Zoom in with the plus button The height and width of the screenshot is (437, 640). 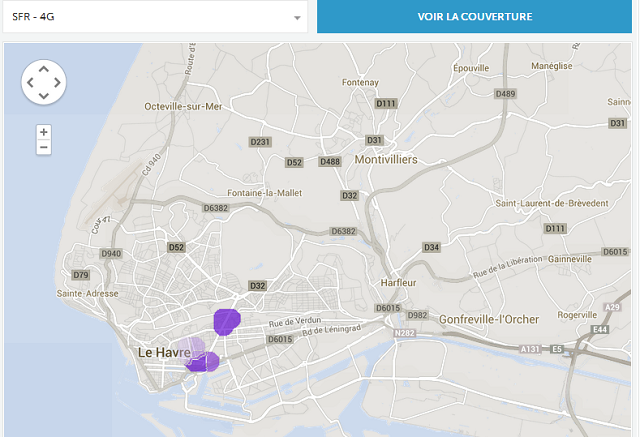(43, 132)
